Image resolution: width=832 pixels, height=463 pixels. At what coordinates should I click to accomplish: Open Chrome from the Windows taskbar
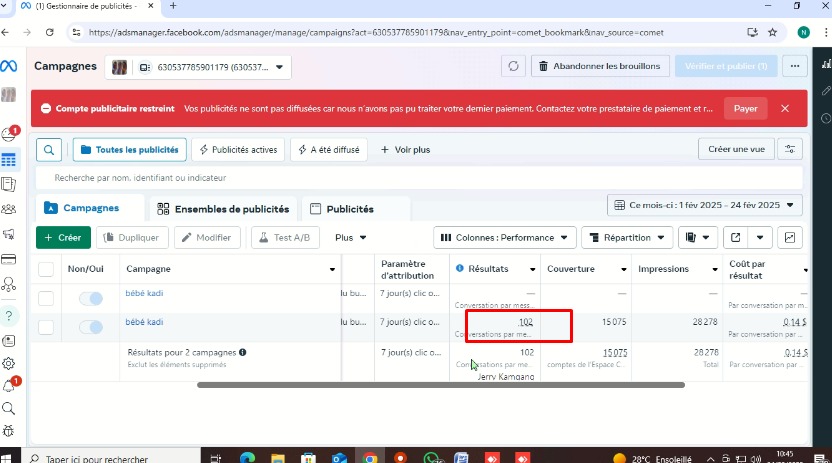tap(370, 458)
